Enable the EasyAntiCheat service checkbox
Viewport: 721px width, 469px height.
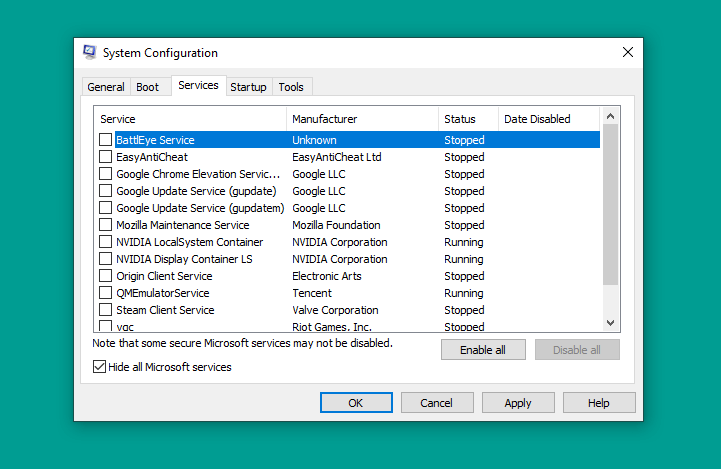pyautogui.click(x=105, y=156)
